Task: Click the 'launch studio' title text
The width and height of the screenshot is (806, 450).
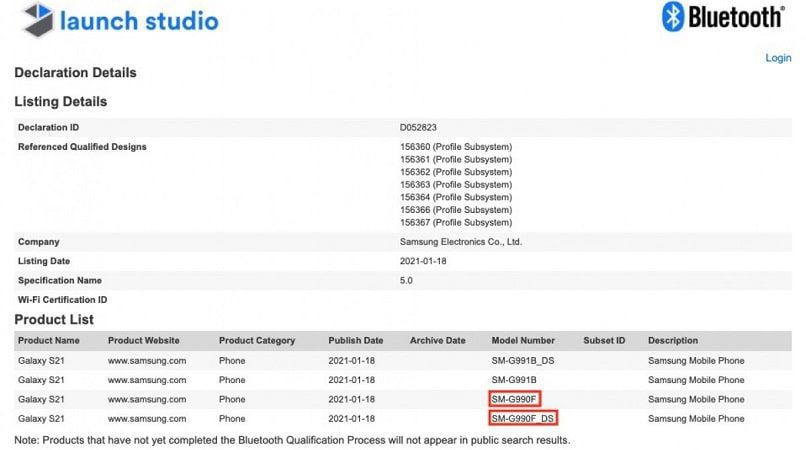Action: point(139,21)
